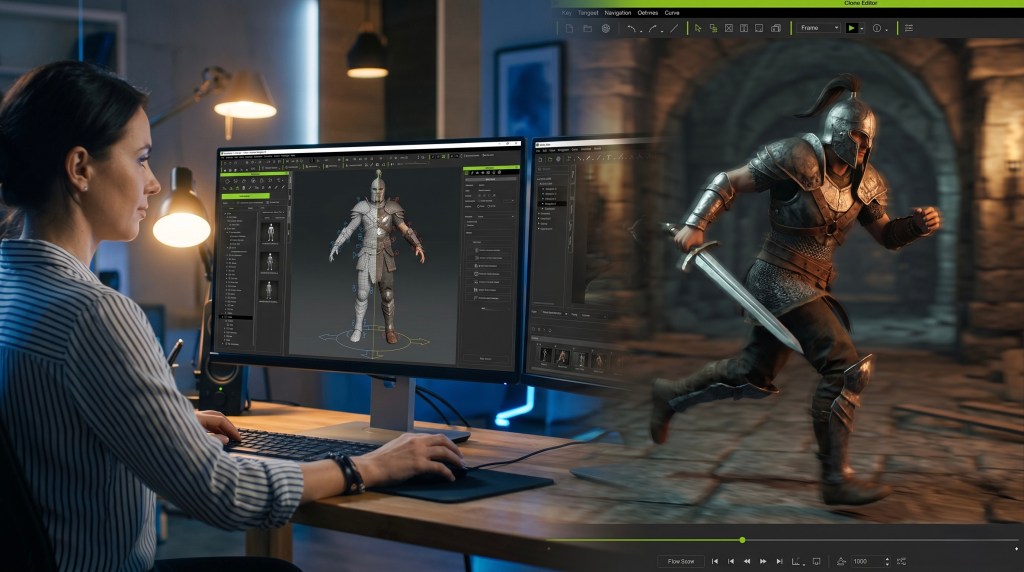This screenshot has height=572, width=1024.
Task: Click the rewind button
Action: (747, 562)
